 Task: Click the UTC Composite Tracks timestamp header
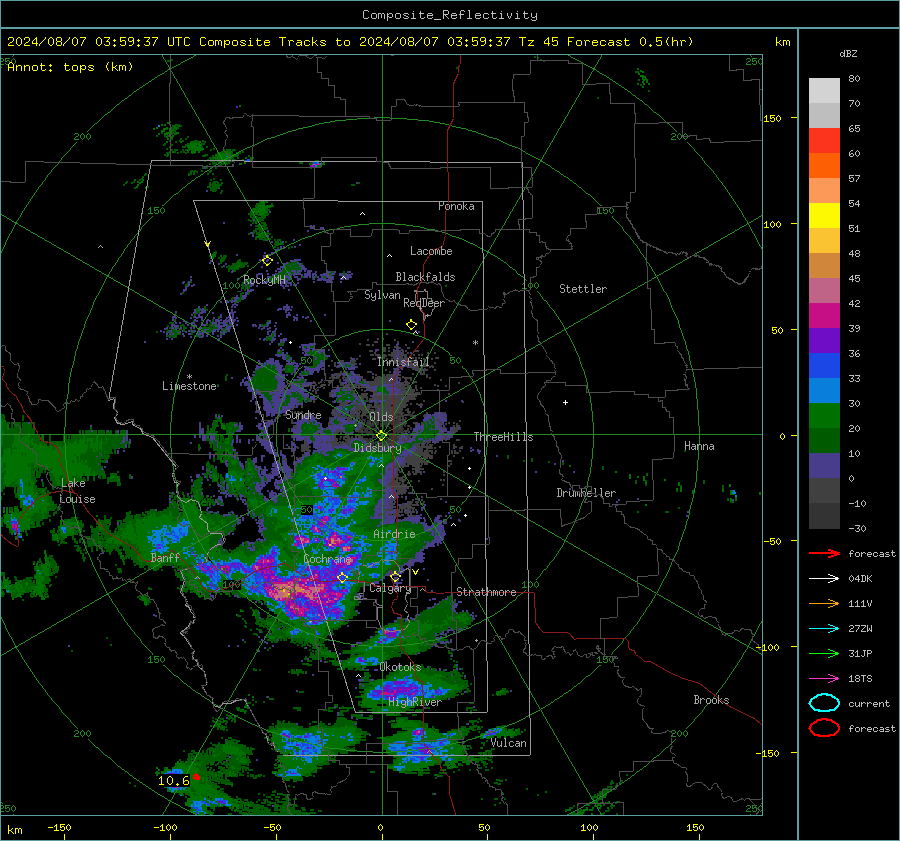pos(350,42)
